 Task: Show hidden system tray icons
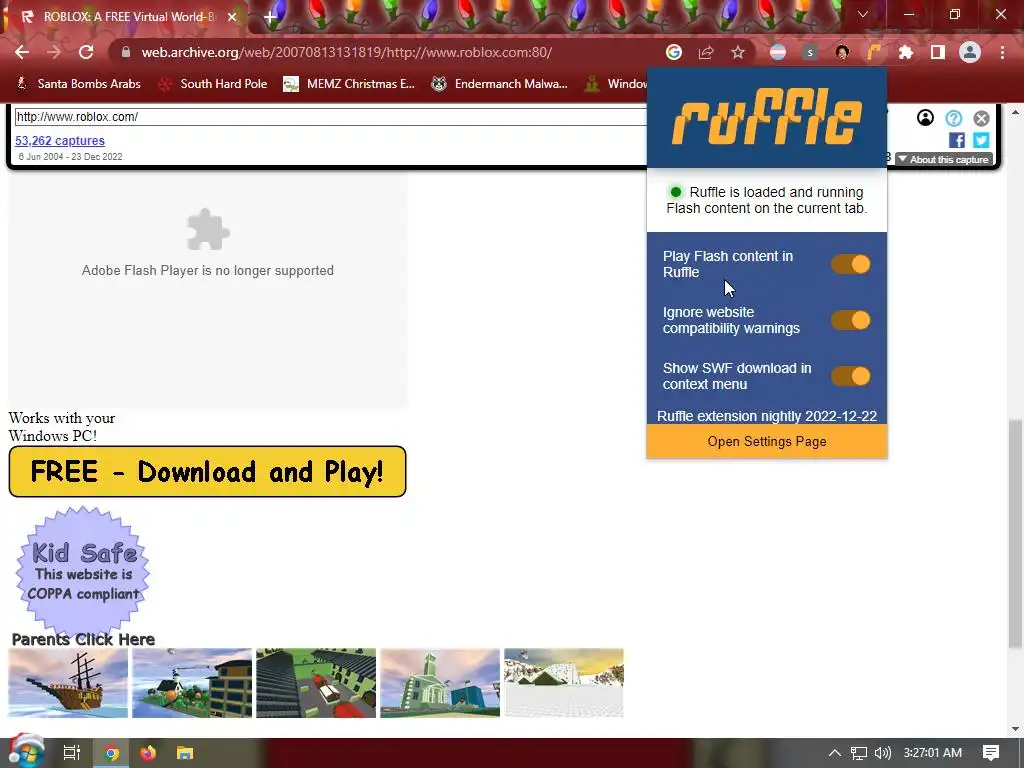point(835,753)
